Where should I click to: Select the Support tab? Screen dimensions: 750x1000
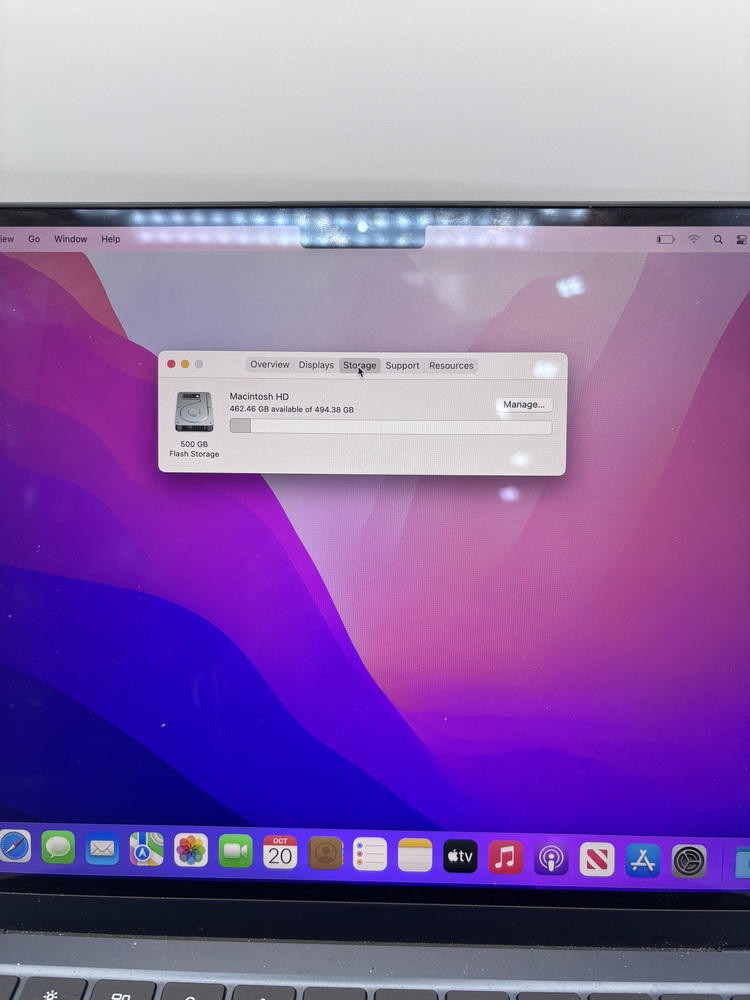(402, 366)
